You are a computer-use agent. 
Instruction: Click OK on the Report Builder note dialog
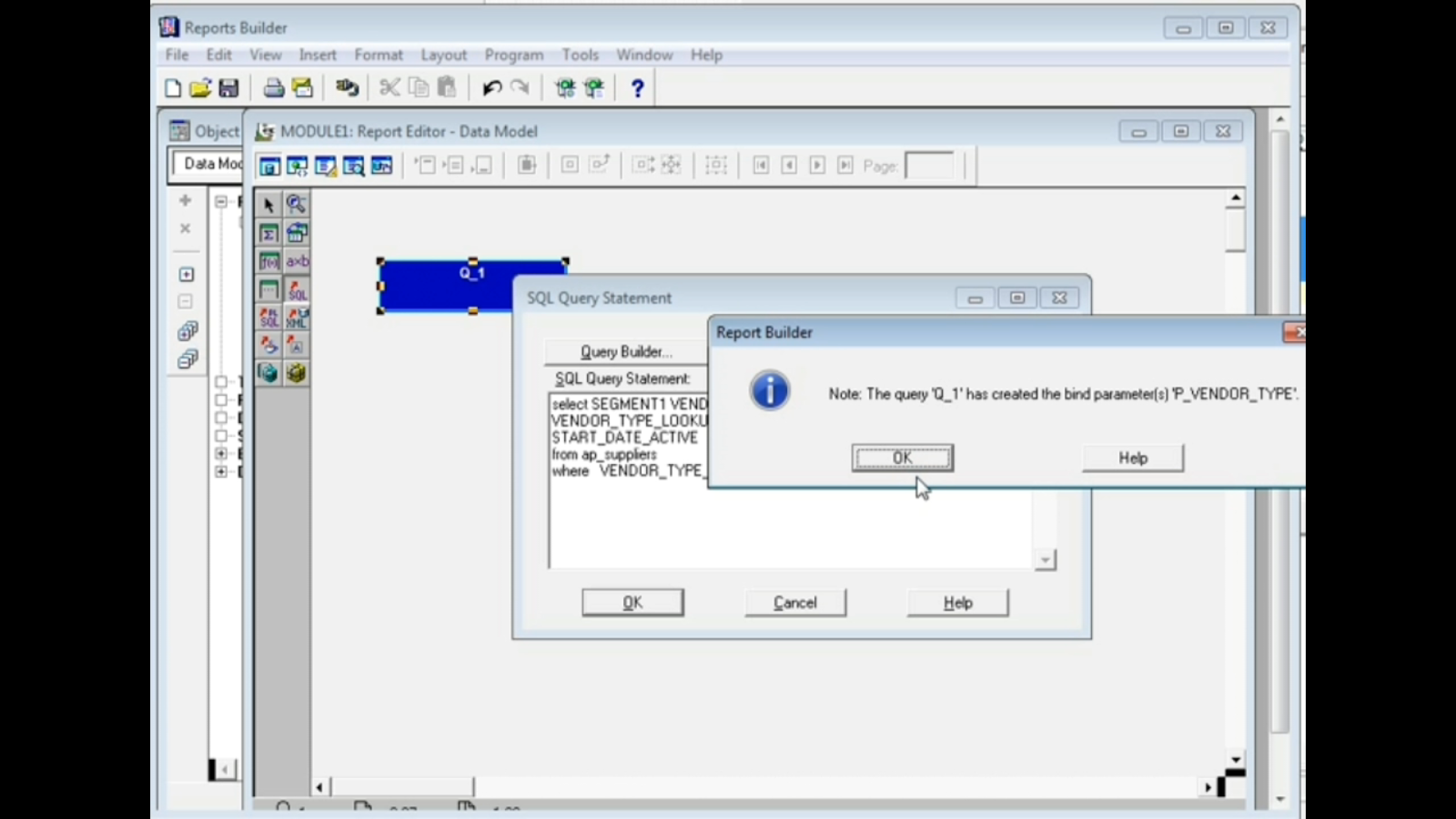[901, 458]
